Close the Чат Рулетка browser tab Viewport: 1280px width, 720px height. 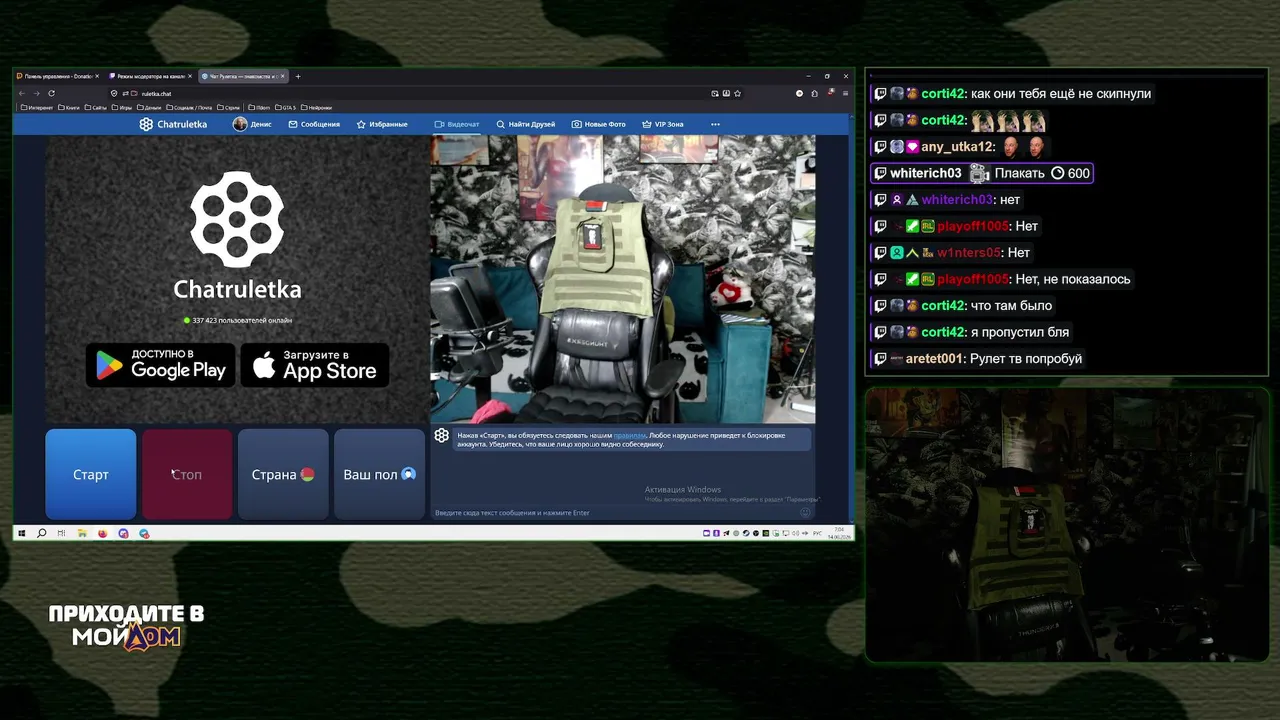coord(283,76)
